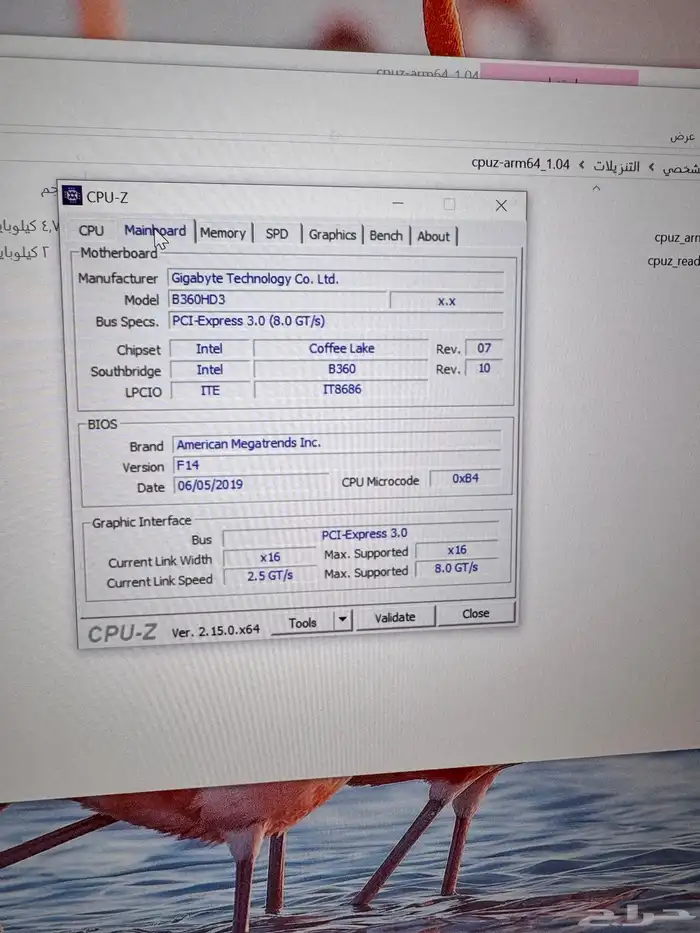Click the CPU-Z app icon in title bar

coord(72,195)
